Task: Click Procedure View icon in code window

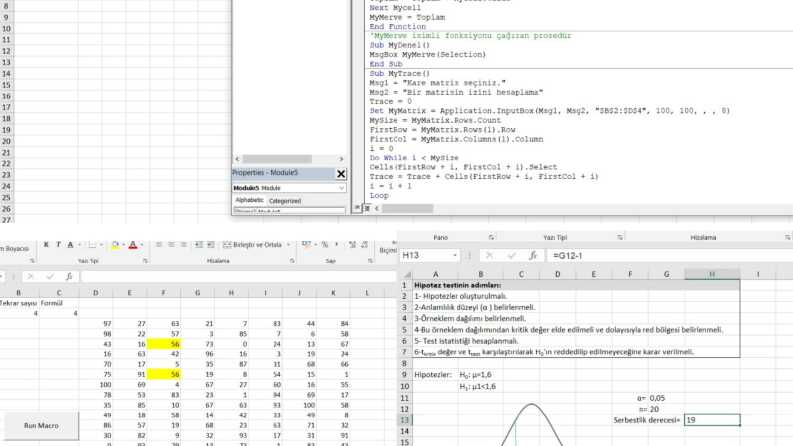Action: (358, 208)
